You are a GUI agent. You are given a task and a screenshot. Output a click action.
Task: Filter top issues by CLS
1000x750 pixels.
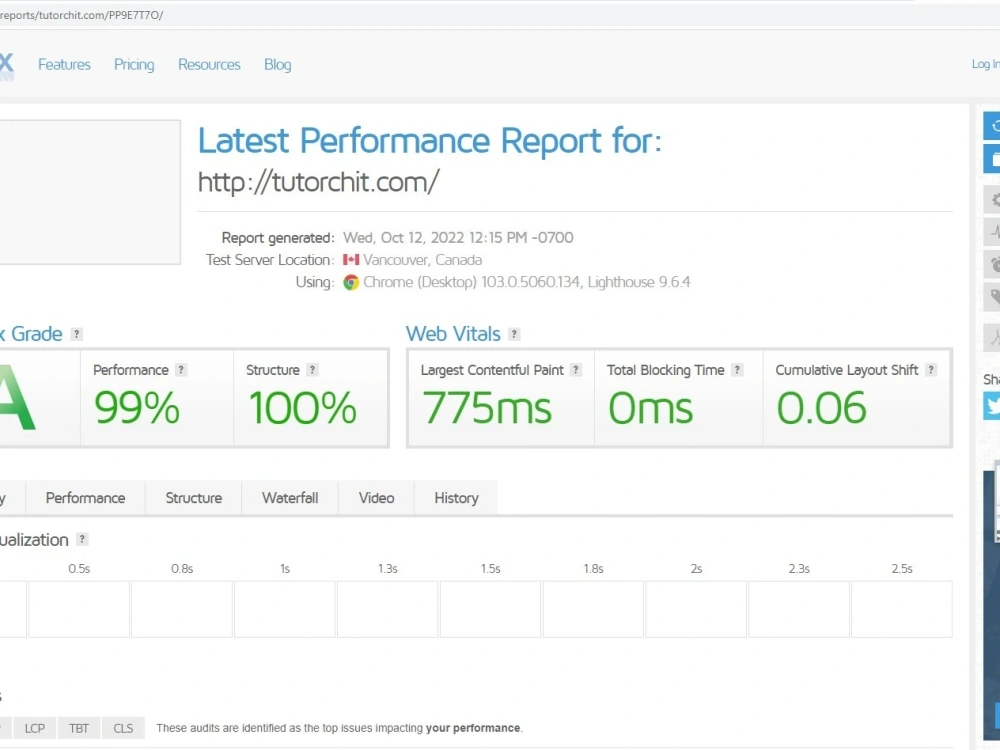pyautogui.click(x=123, y=728)
